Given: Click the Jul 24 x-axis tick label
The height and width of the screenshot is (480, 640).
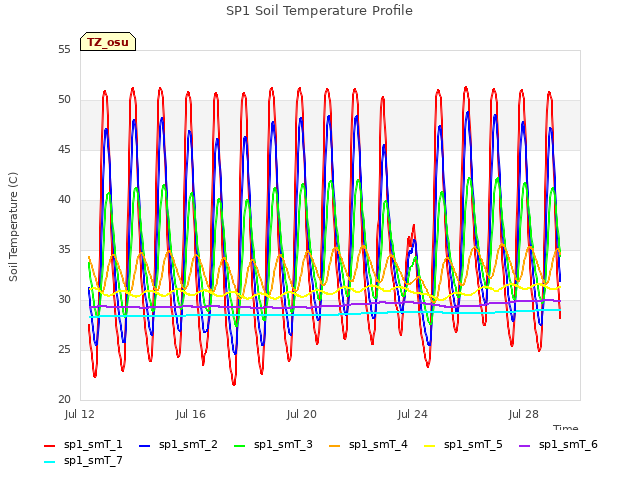Looking at the screenshot, I should (x=413, y=415).
